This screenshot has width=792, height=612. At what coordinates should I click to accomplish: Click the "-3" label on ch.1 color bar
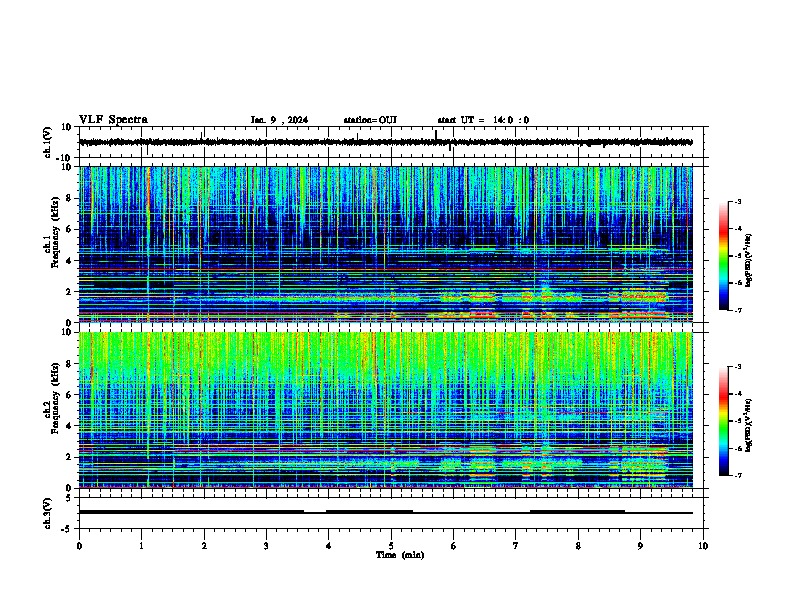tap(738, 201)
